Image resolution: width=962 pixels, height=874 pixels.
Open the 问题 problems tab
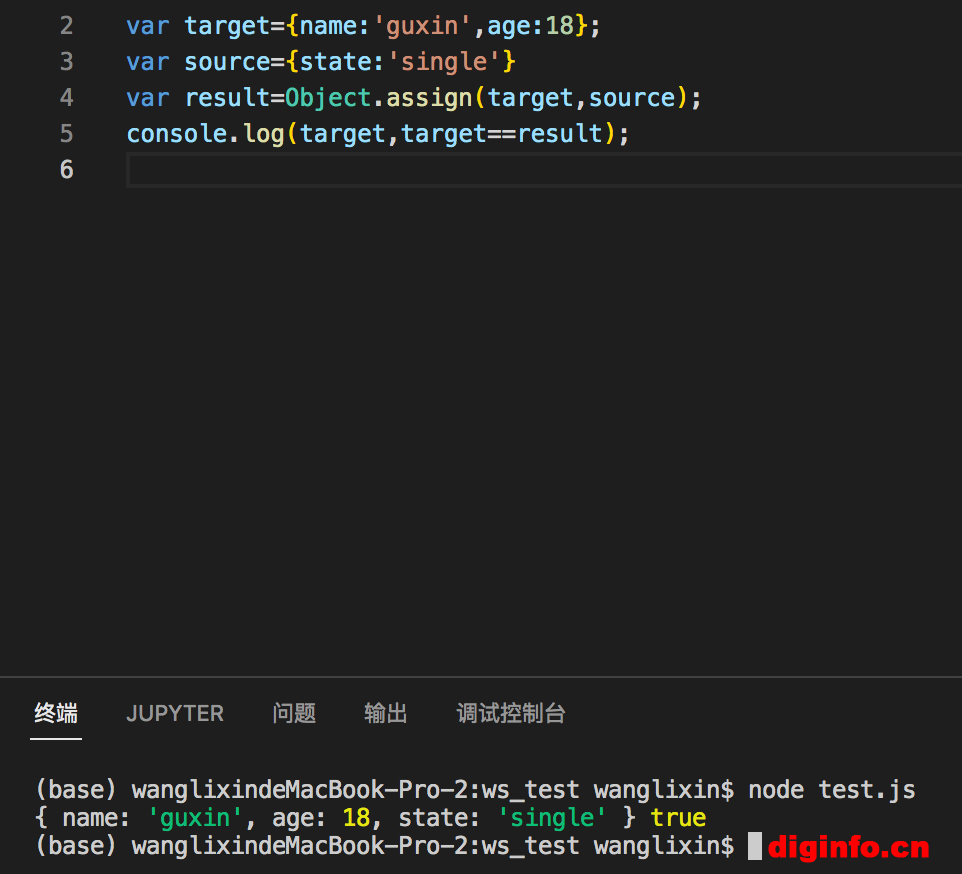pos(294,713)
